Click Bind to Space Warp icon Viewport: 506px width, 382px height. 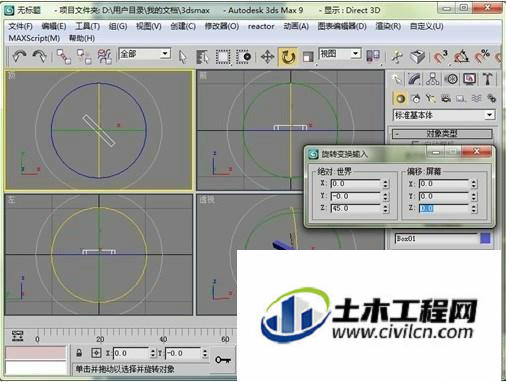pos(104,56)
